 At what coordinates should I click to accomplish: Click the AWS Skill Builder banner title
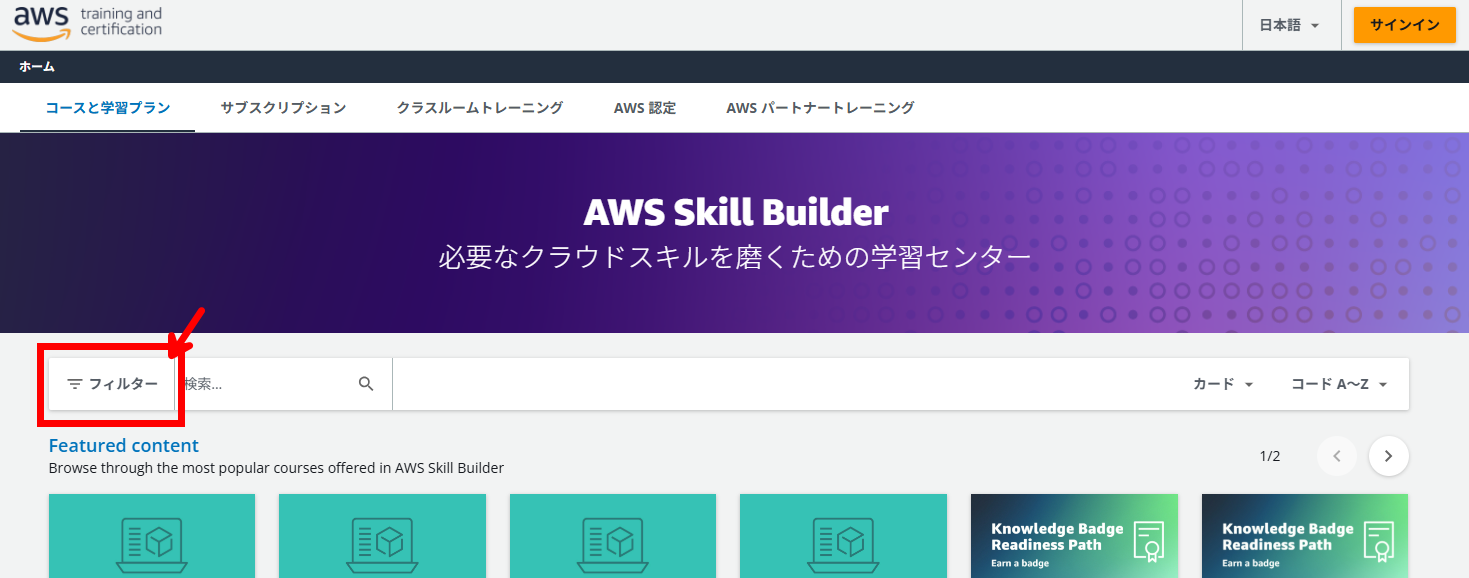(x=735, y=212)
